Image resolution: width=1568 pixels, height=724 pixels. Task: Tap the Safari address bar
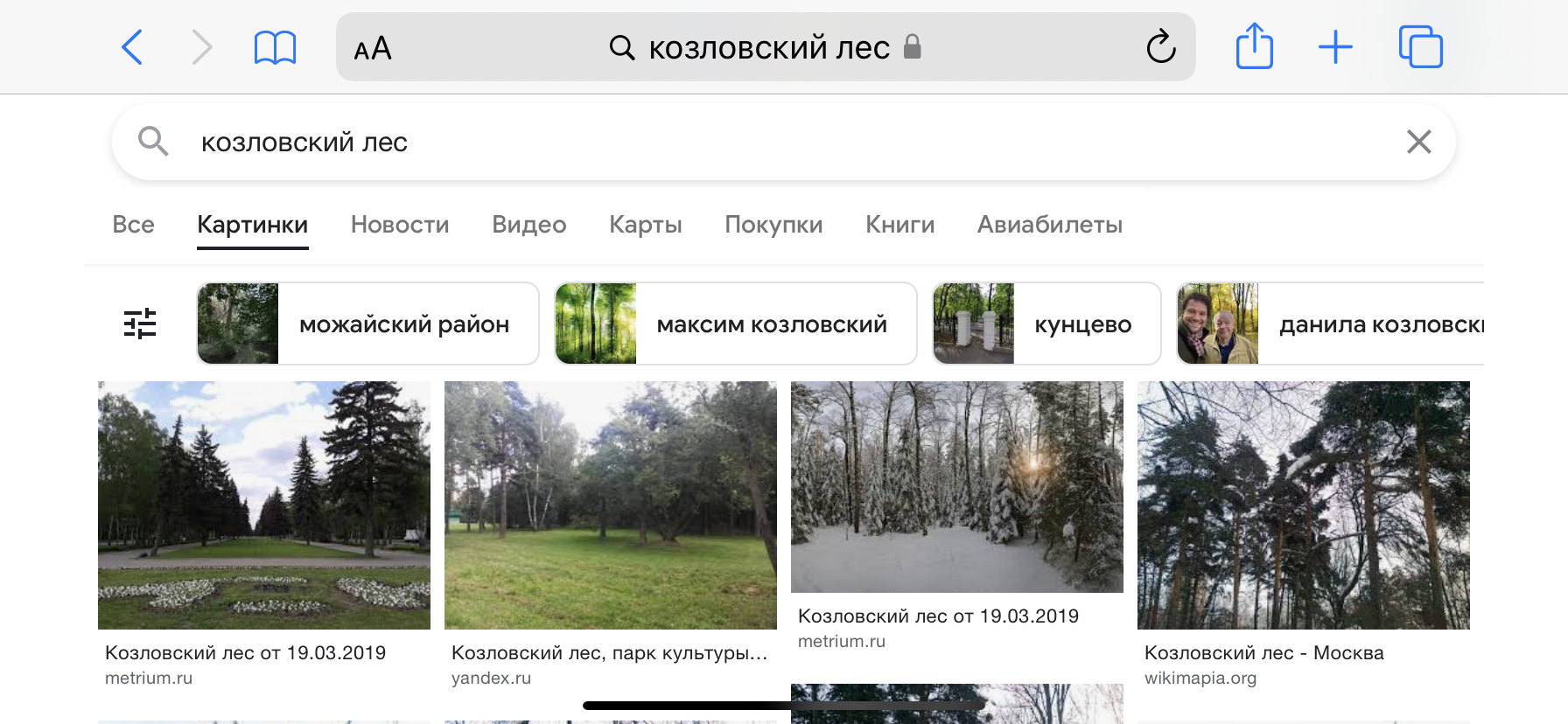(x=766, y=47)
